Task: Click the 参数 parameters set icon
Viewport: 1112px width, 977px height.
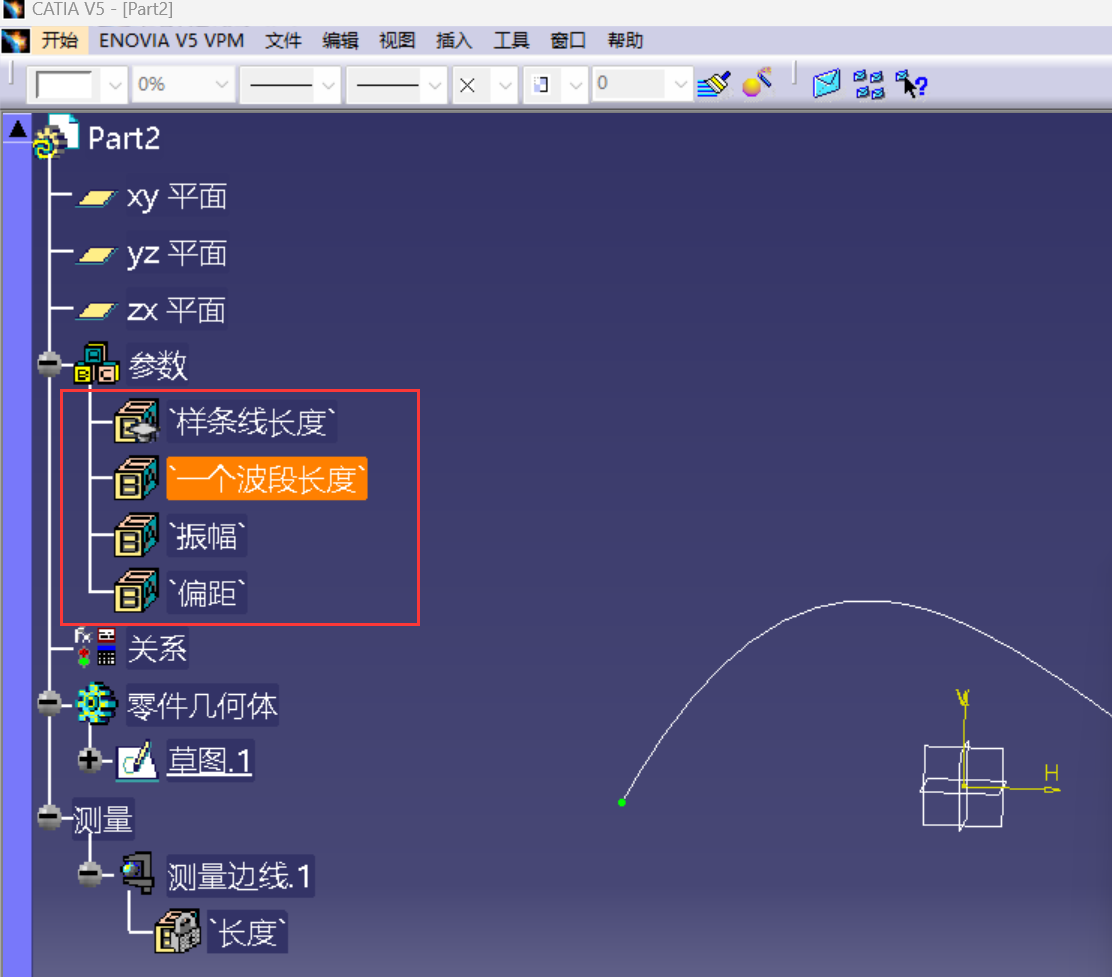Action: (96, 364)
